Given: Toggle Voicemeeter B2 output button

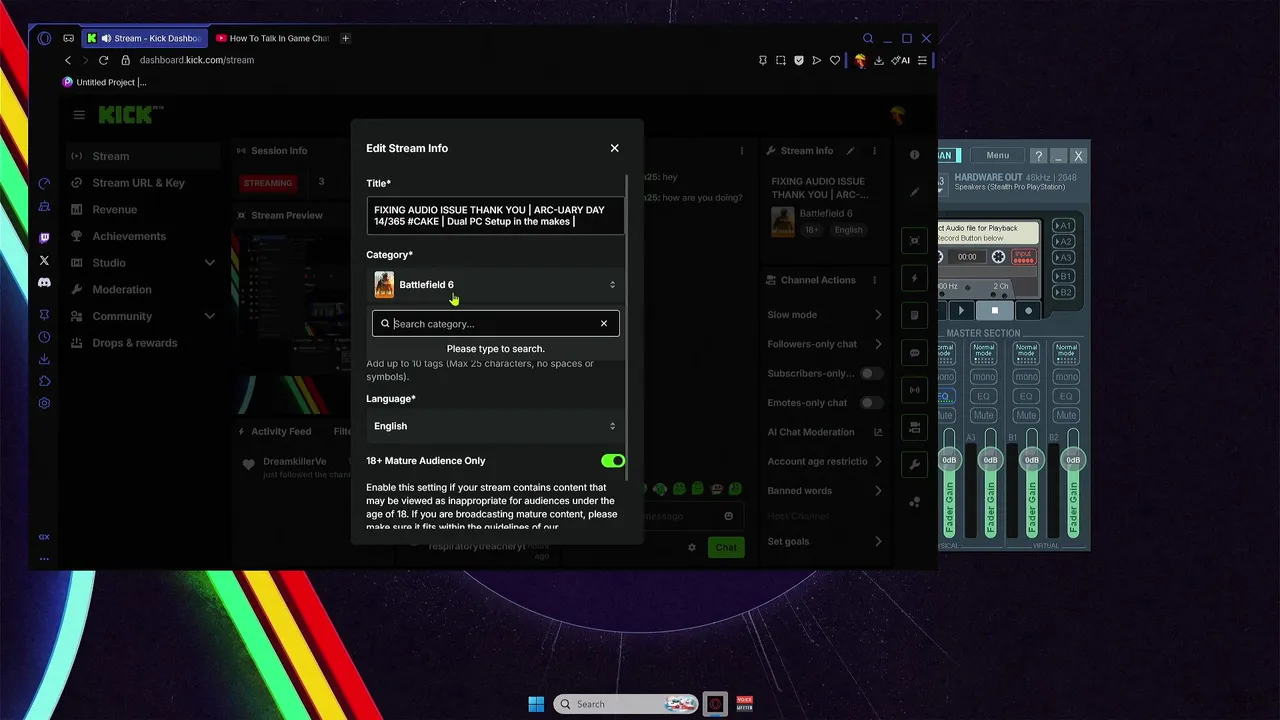Looking at the screenshot, I should 1064,292.
